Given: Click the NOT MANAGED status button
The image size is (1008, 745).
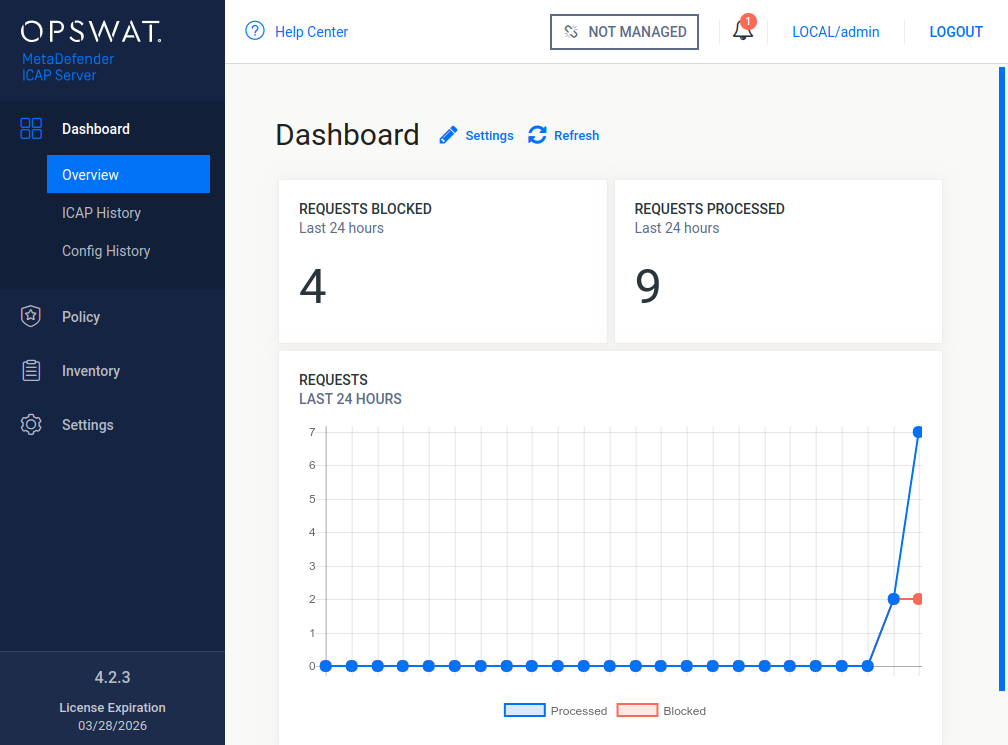Looking at the screenshot, I should [624, 31].
